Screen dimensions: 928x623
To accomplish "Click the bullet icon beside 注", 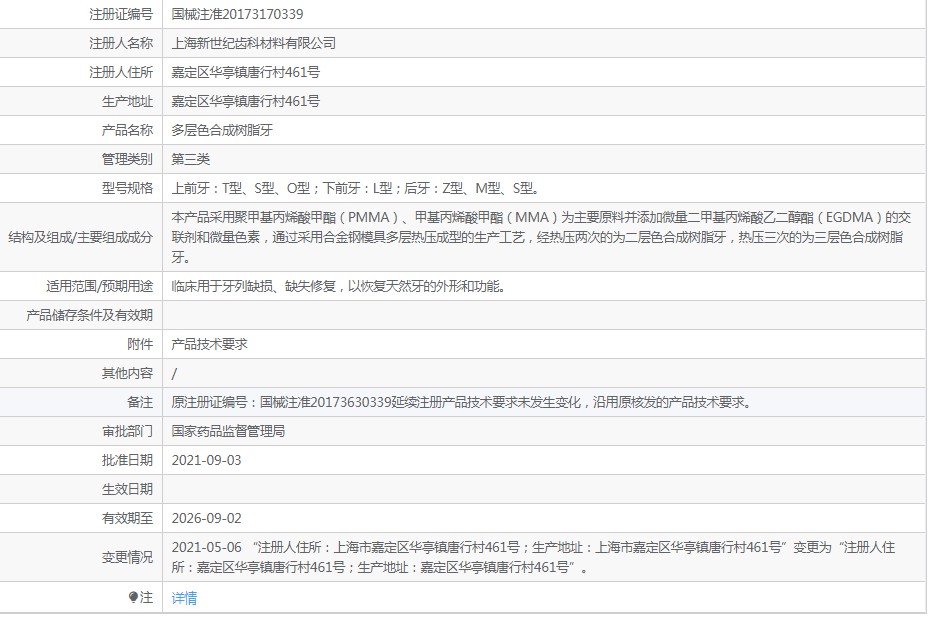I will pyautogui.click(x=133, y=598).
